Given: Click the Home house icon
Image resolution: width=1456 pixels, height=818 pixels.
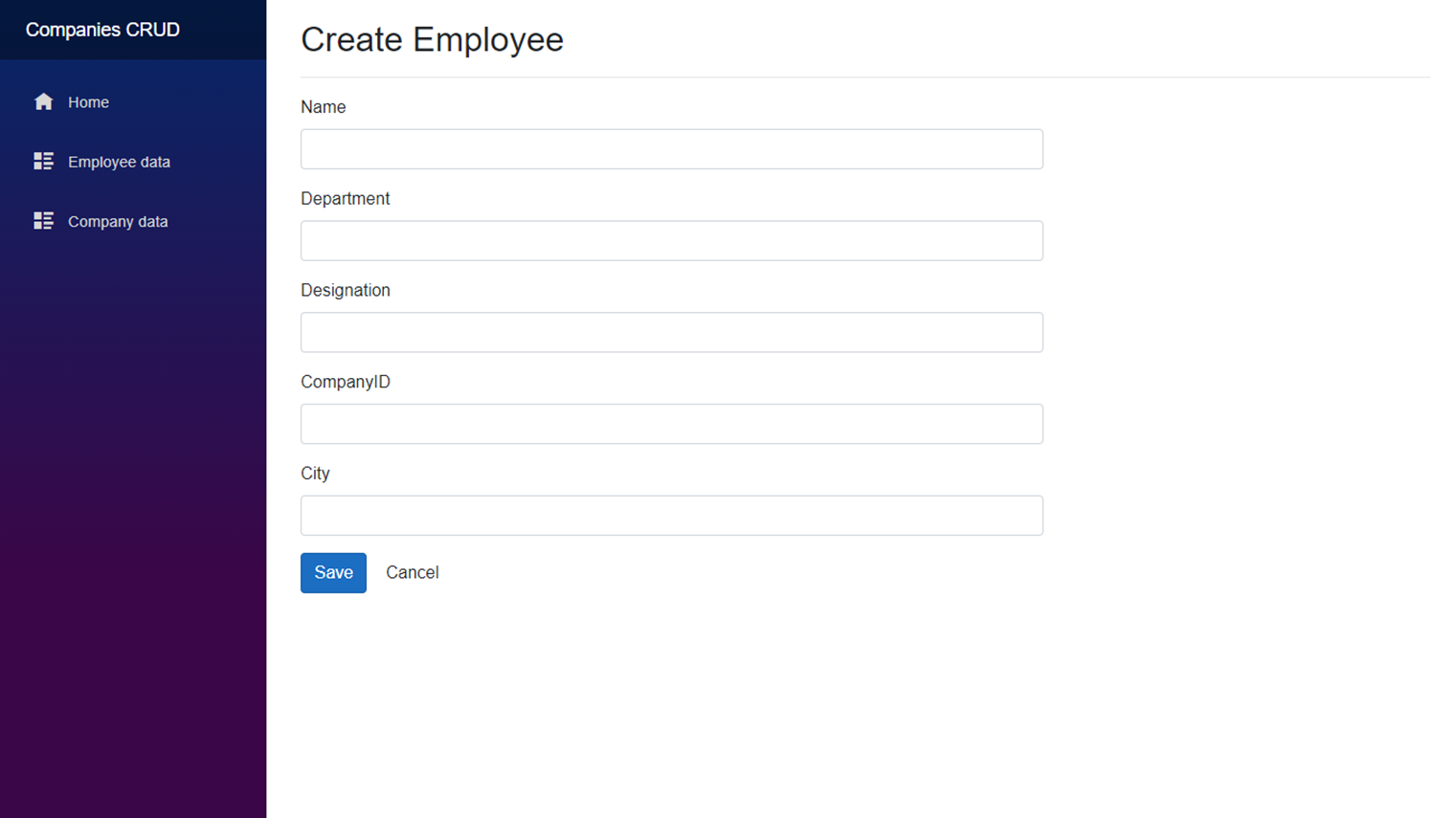Looking at the screenshot, I should [43, 101].
